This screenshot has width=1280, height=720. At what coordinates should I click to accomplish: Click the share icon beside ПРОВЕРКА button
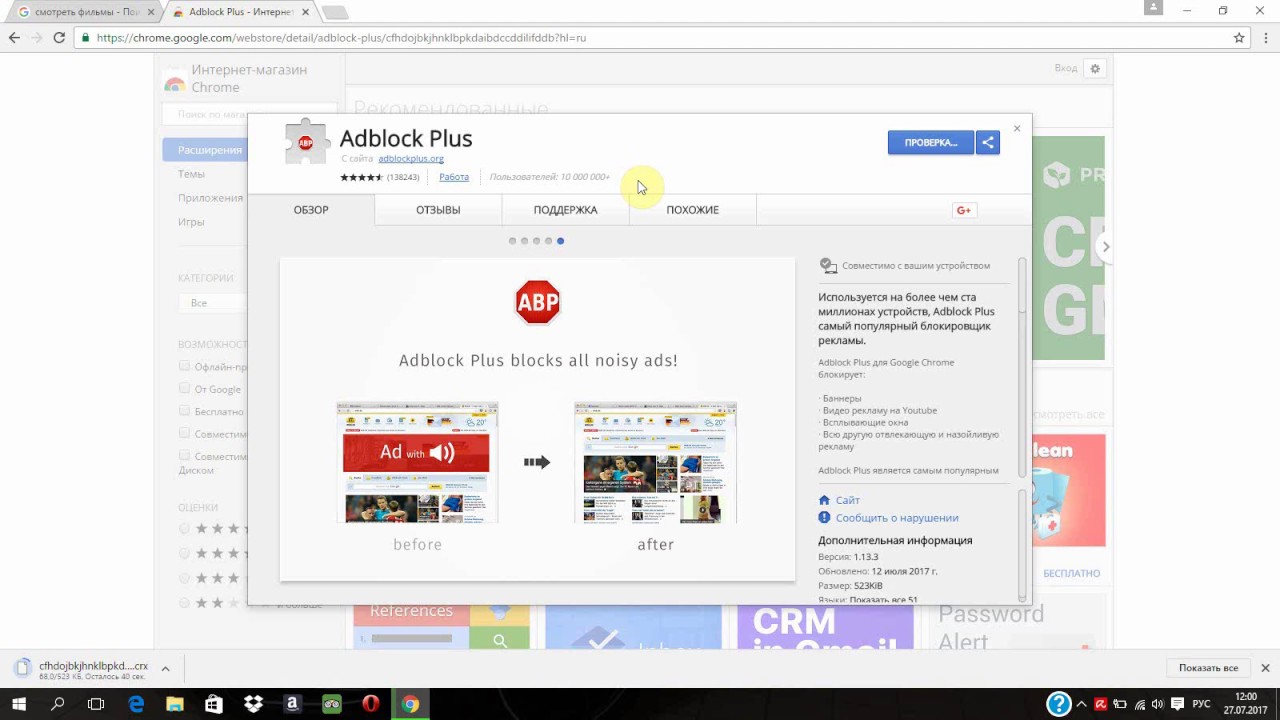click(x=988, y=142)
